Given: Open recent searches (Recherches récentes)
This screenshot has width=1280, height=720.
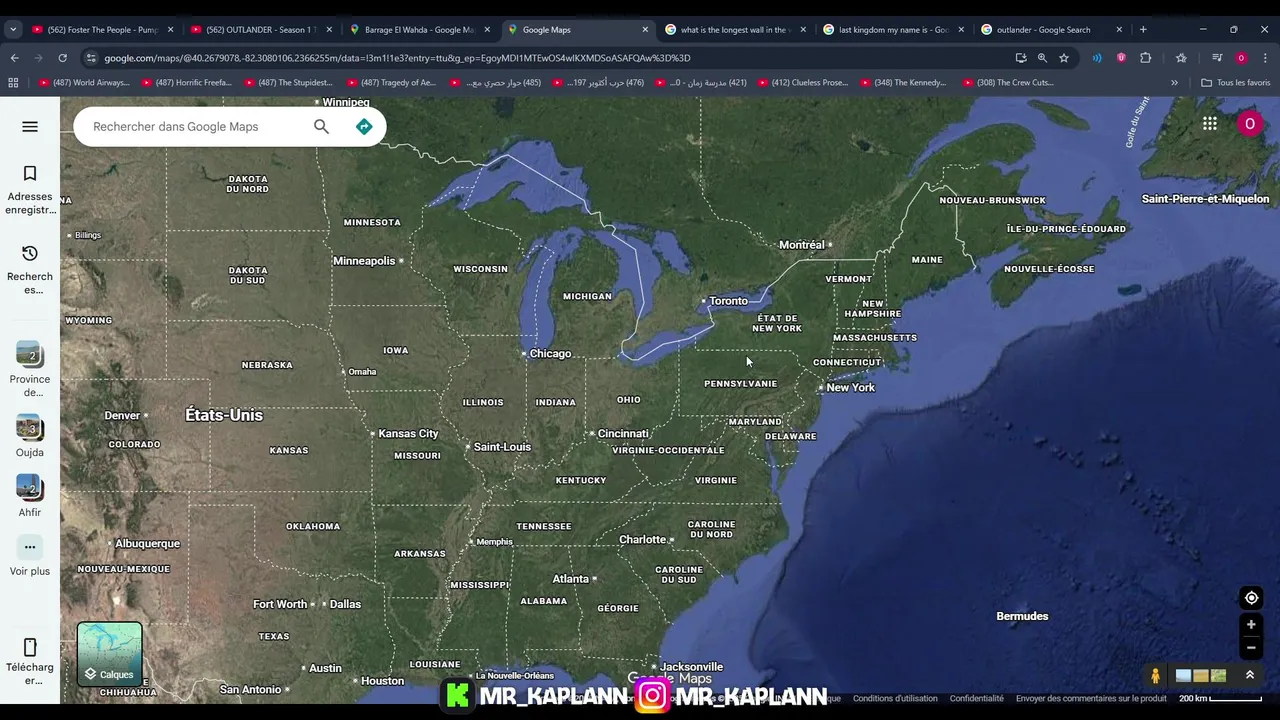Looking at the screenshot, I should tap(30, 270).
